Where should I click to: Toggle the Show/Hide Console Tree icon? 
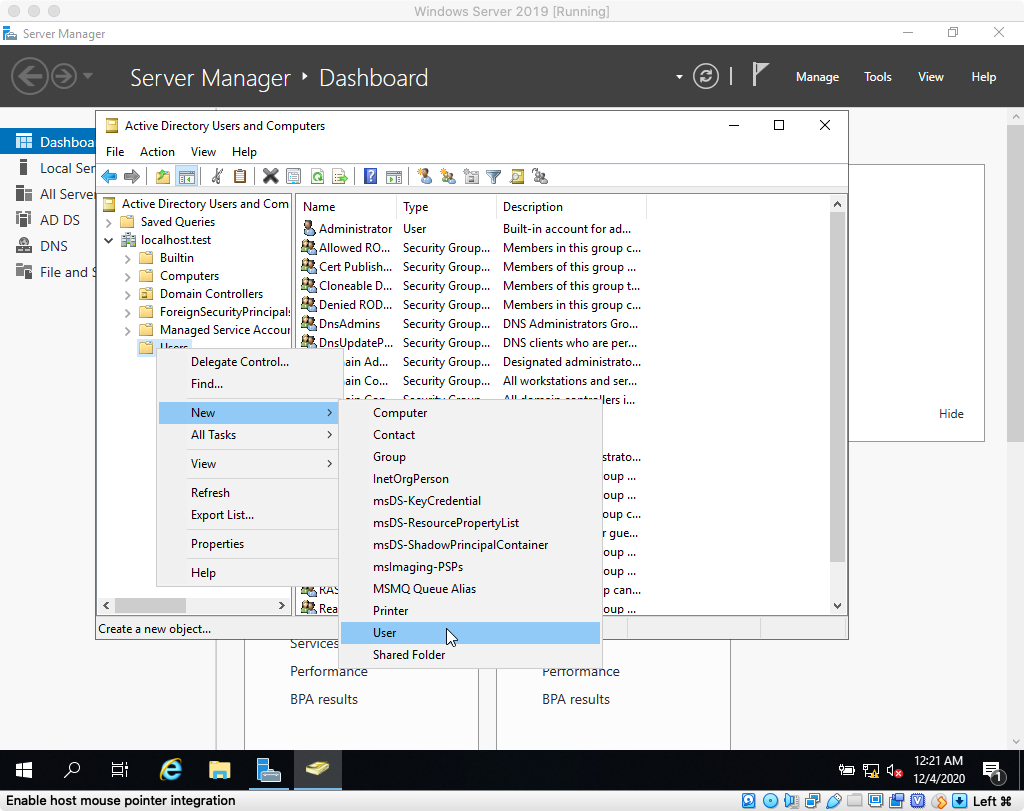(187, 176)
